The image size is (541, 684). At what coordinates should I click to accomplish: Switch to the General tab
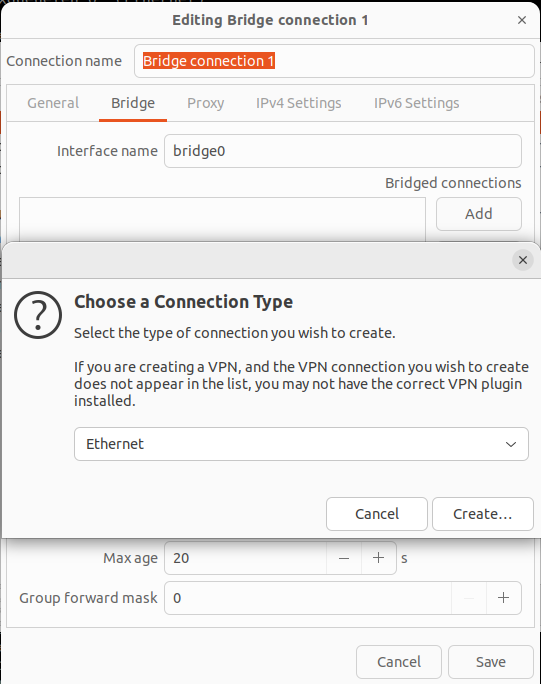click(x=53, y=103)
